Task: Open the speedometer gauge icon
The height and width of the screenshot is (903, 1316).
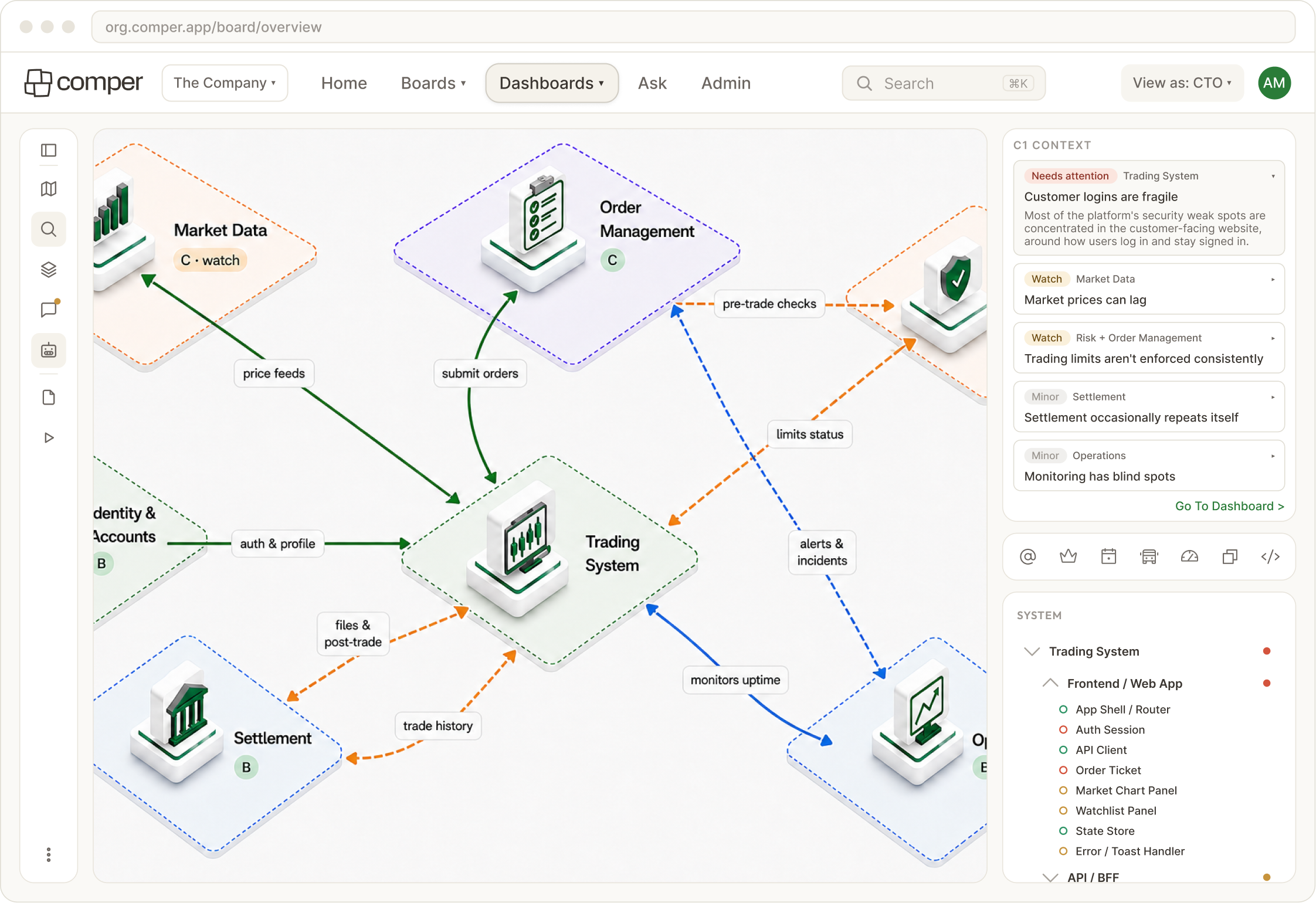Action: coord(1189,556)
